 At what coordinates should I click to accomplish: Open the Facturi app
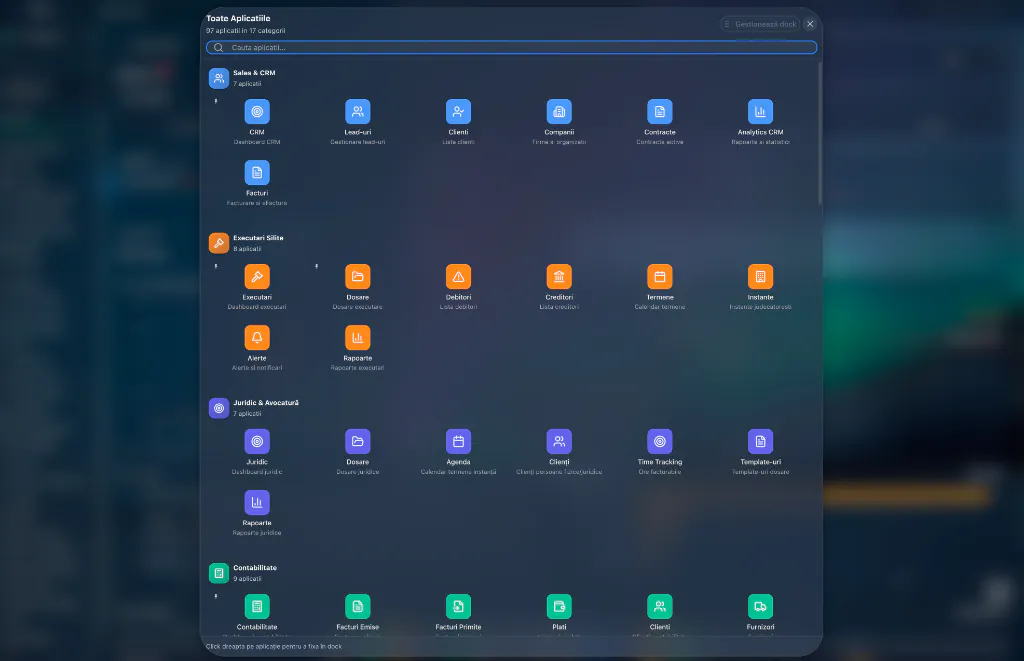coord(257,173)
